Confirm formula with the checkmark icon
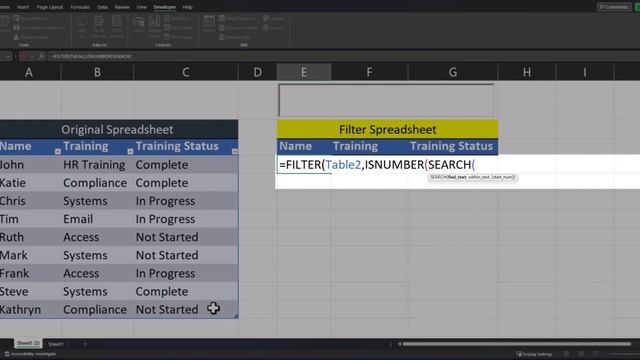This screenshot has height=360, width=640. pyautogui.click(x=33, y=56)
